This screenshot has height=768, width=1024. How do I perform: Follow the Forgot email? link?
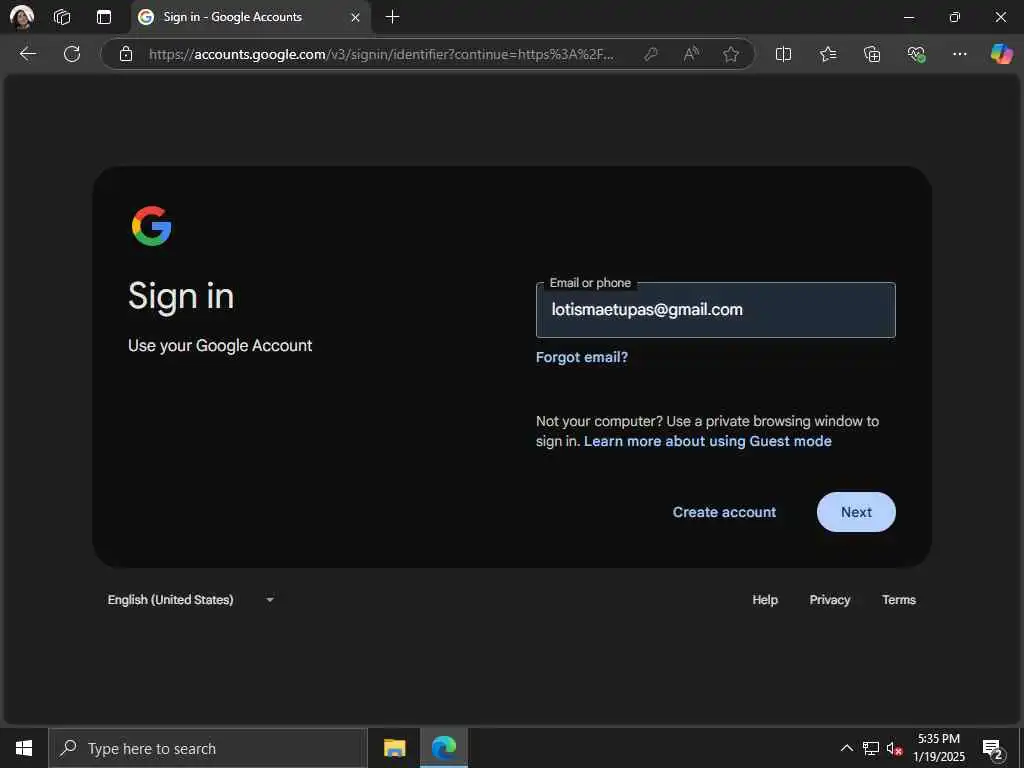point(582,357)
